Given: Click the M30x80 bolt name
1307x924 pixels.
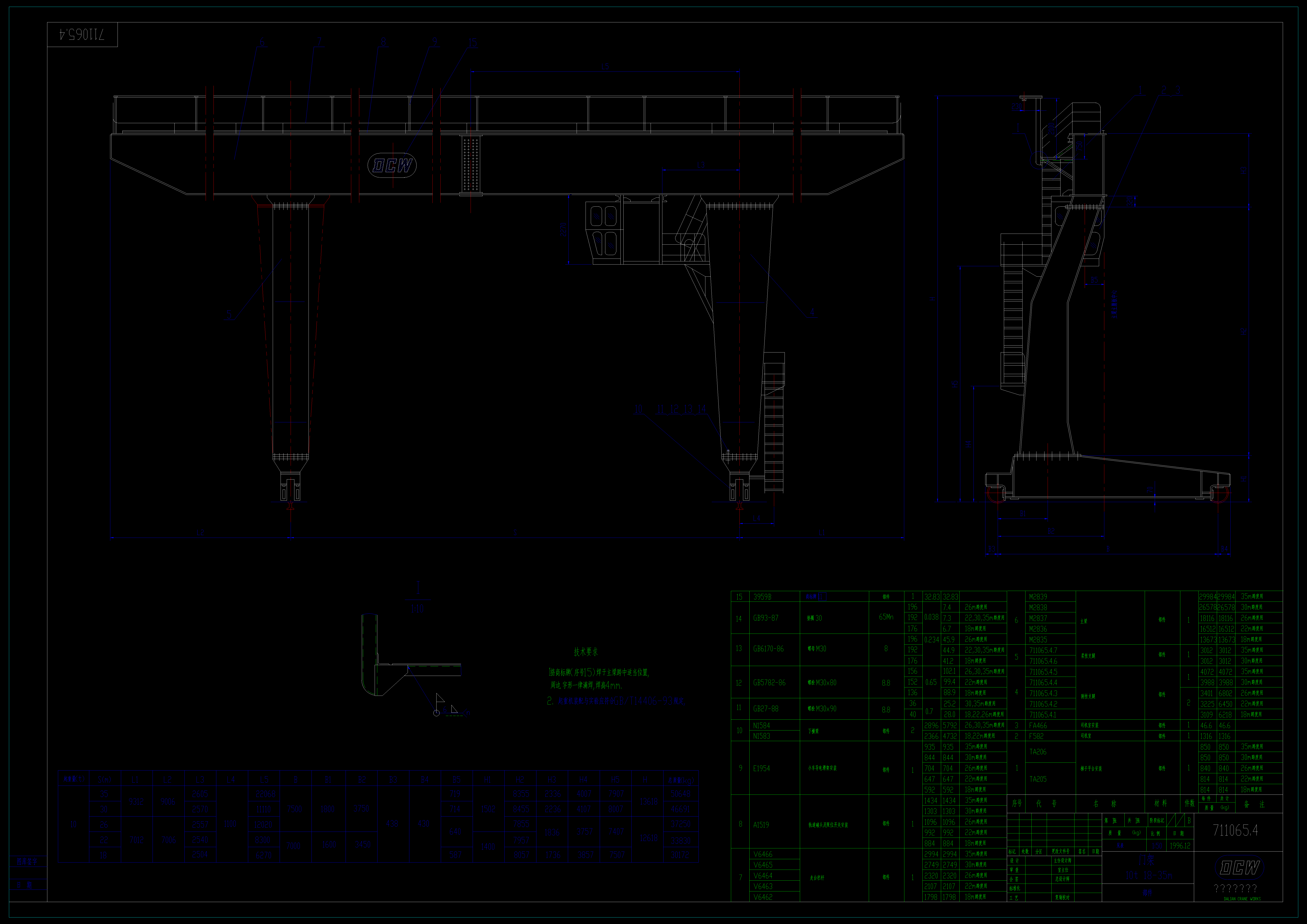Looking at the screenshot, I should pyautogui.click(x=822, y=683).
